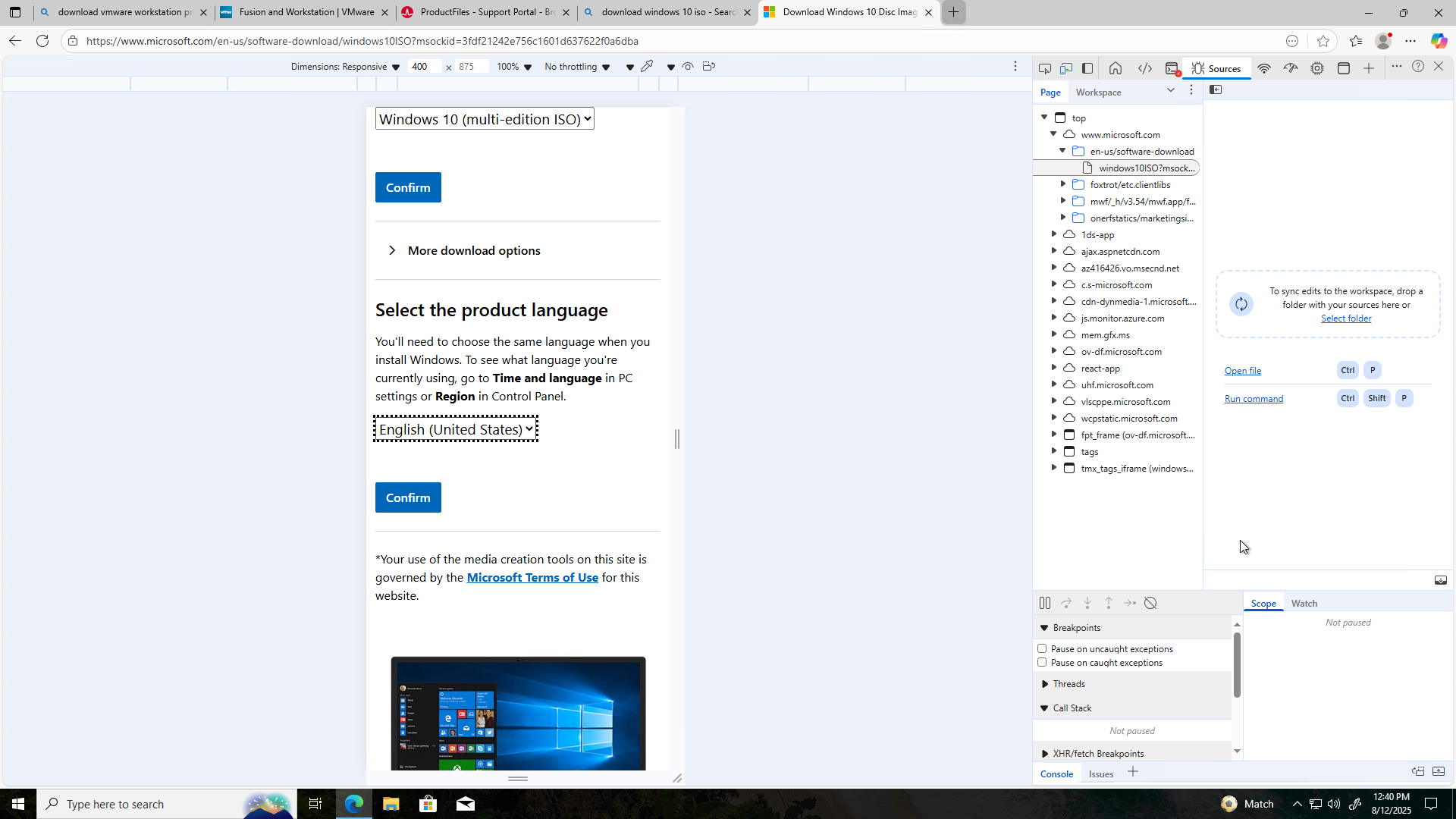The width and height of the screenshot is (1456, 819).
Task: Open the DevTools help question icon
Action: click(x=1418, y=67)
